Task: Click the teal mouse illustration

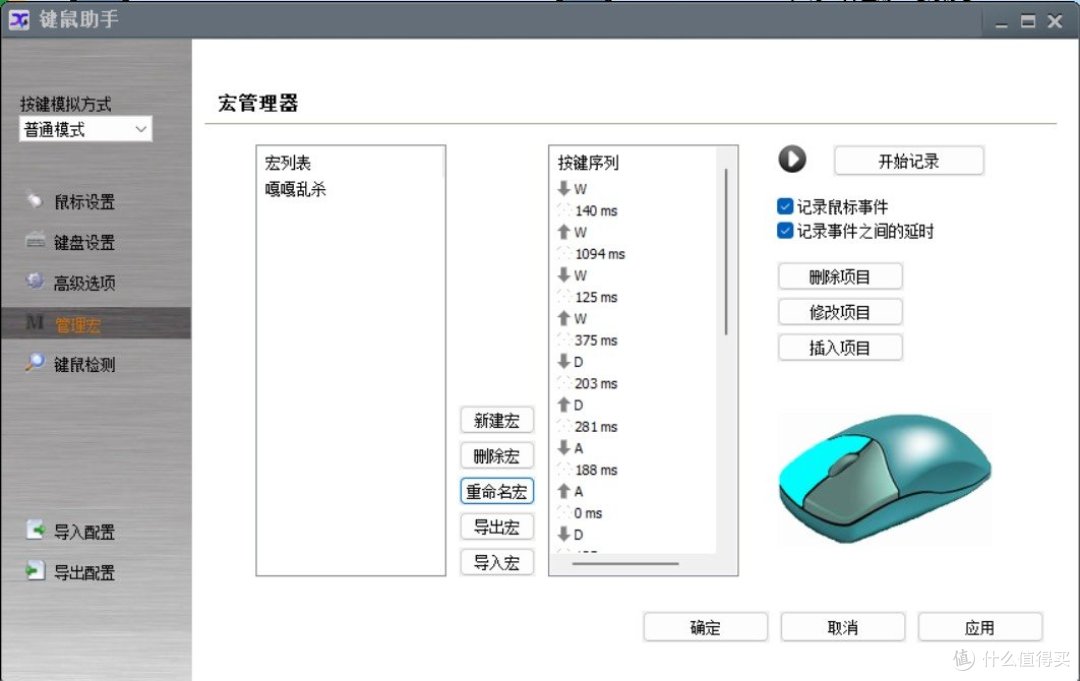Action: click(884, 478)
